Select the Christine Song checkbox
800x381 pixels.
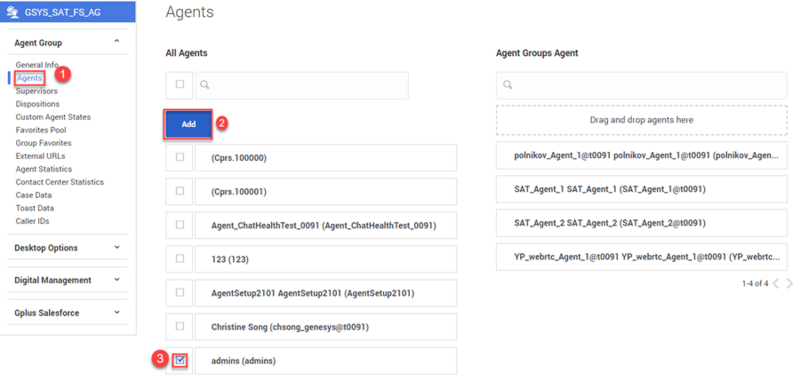[180, 326]
